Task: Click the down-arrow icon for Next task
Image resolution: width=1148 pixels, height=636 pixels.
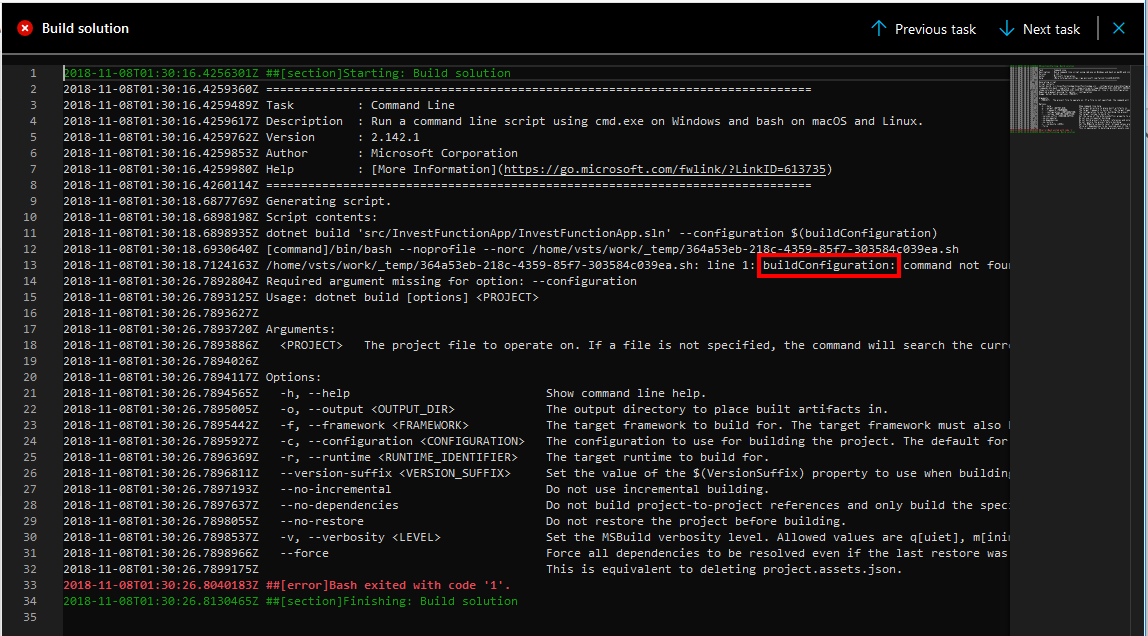Action: 1006,28
